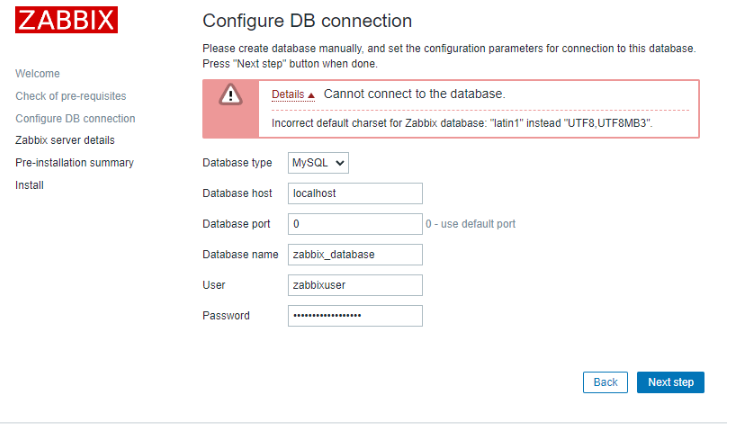The width and height of the screenshot is (750, 424).
Task: Select Check of pre-requisites step
Action: point(70,96)
